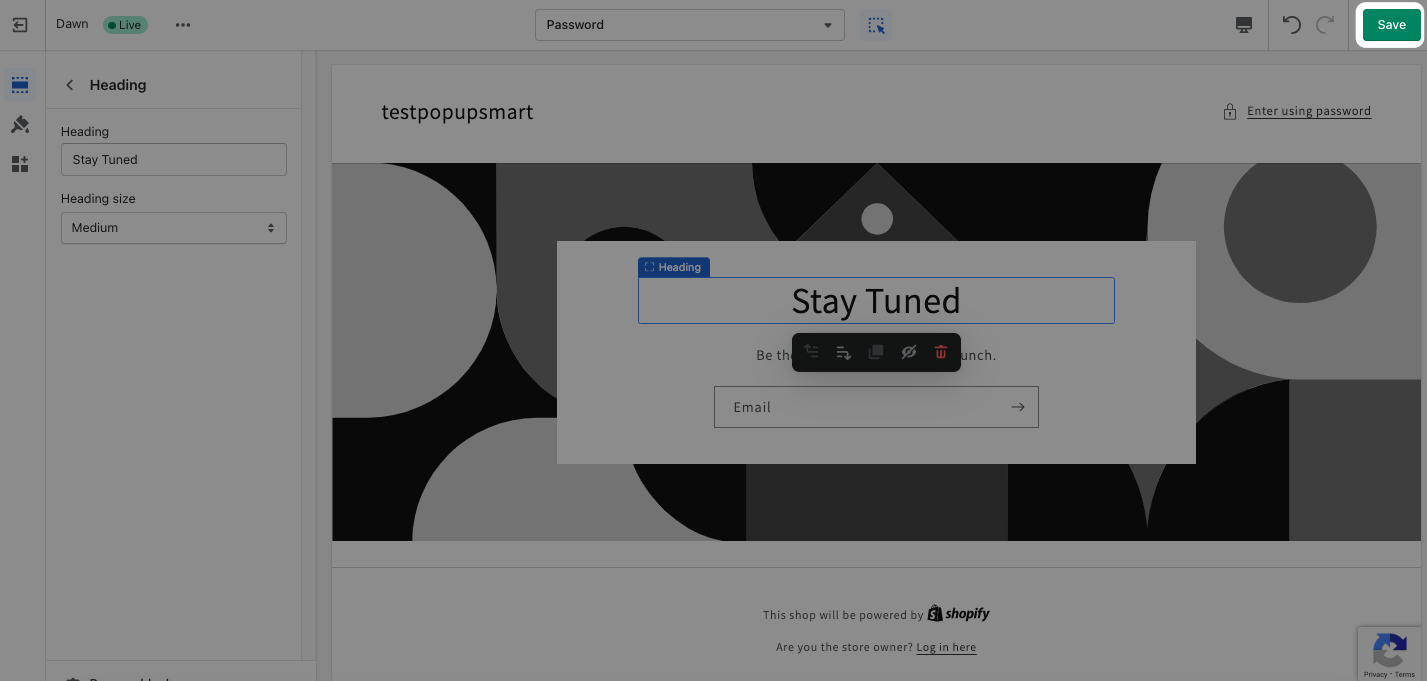Submit email with the arrow button
This screenshot has width=1427, height=681.
(1018, 407)
